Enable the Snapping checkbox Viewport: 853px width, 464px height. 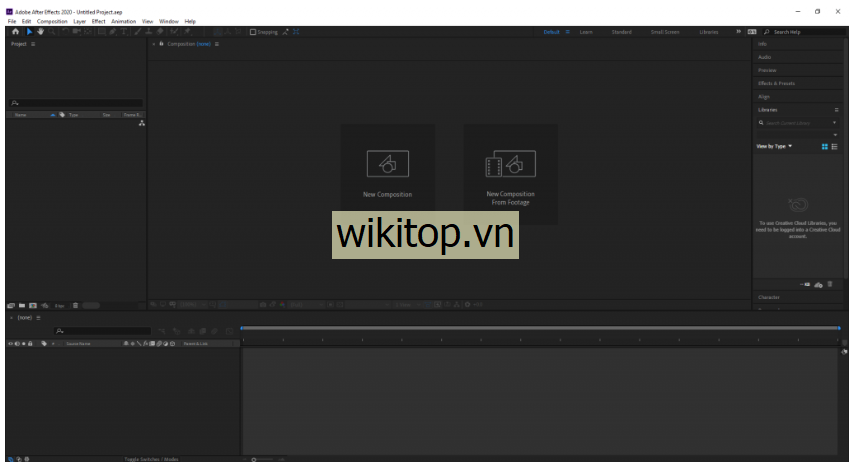pyautogui.click(x=253, y=32)
